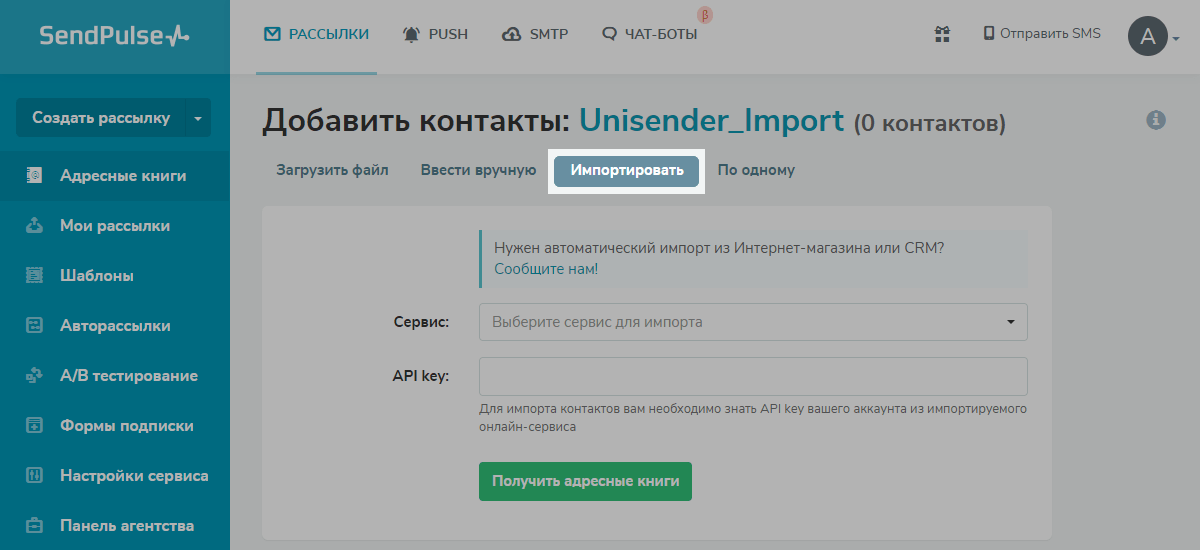Click the Настройки сервиса sliders icon

tap(34, 476)
